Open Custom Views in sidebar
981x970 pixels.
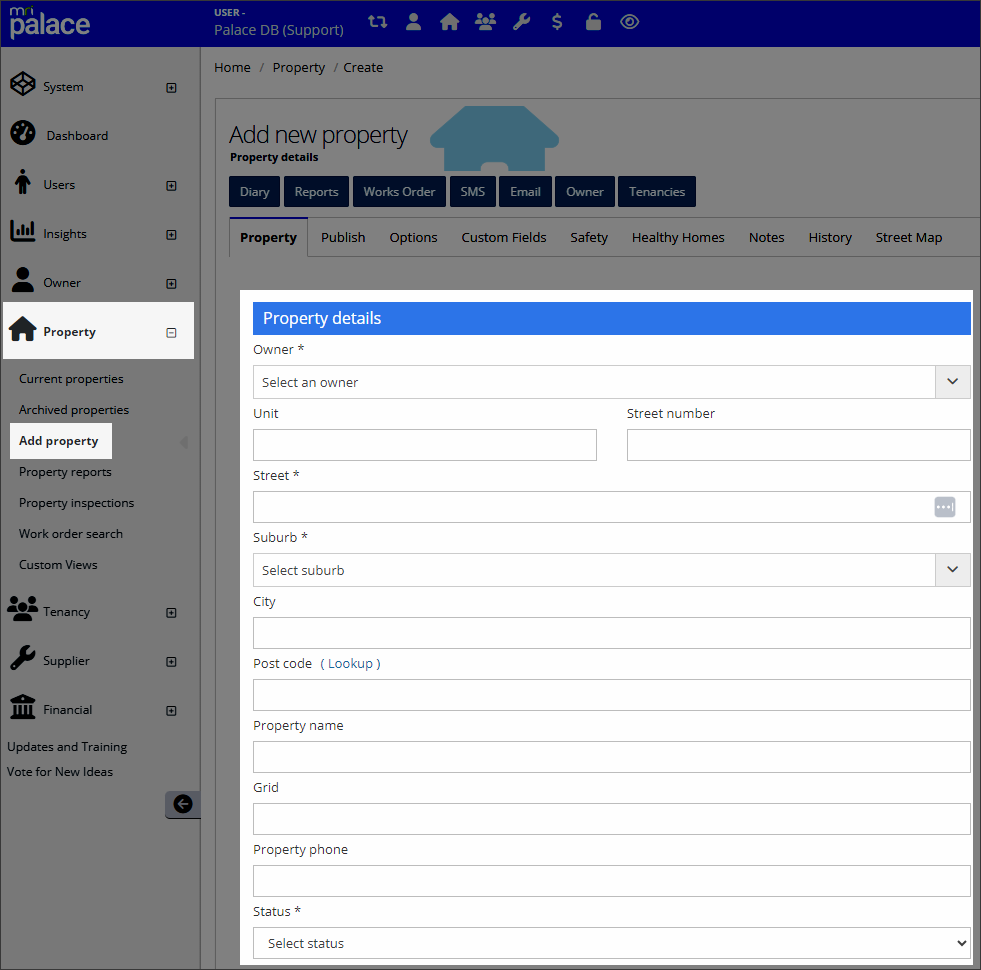(58, 564)
